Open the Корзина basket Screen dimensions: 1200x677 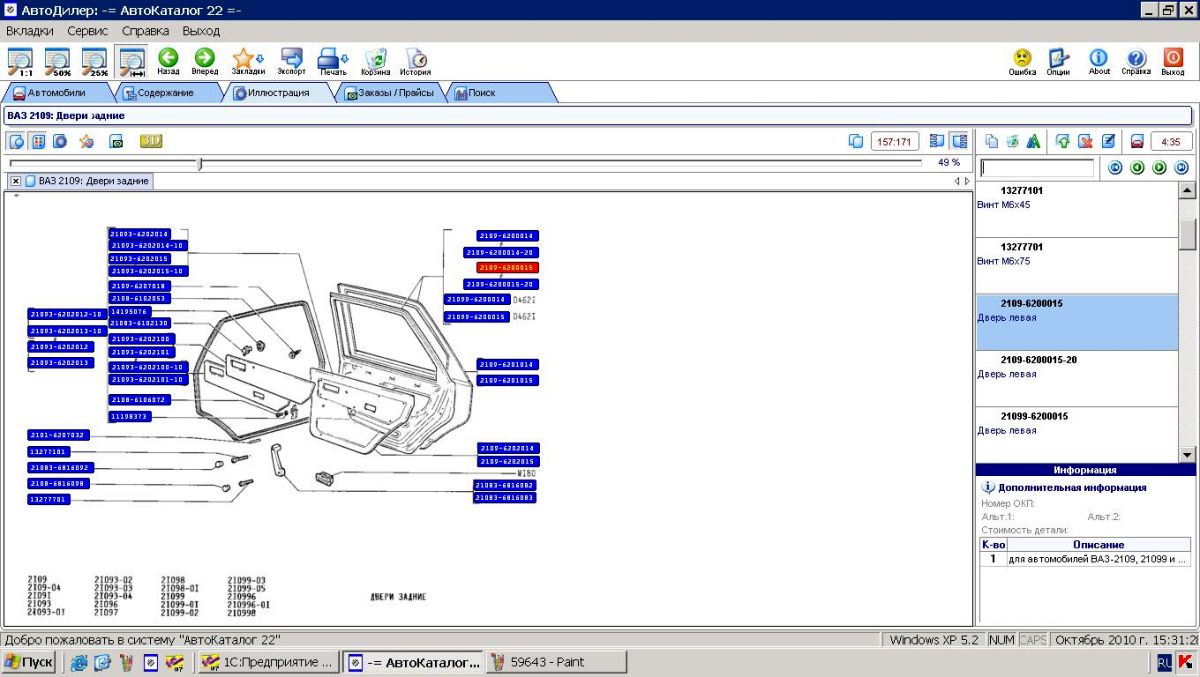point(375,62)
